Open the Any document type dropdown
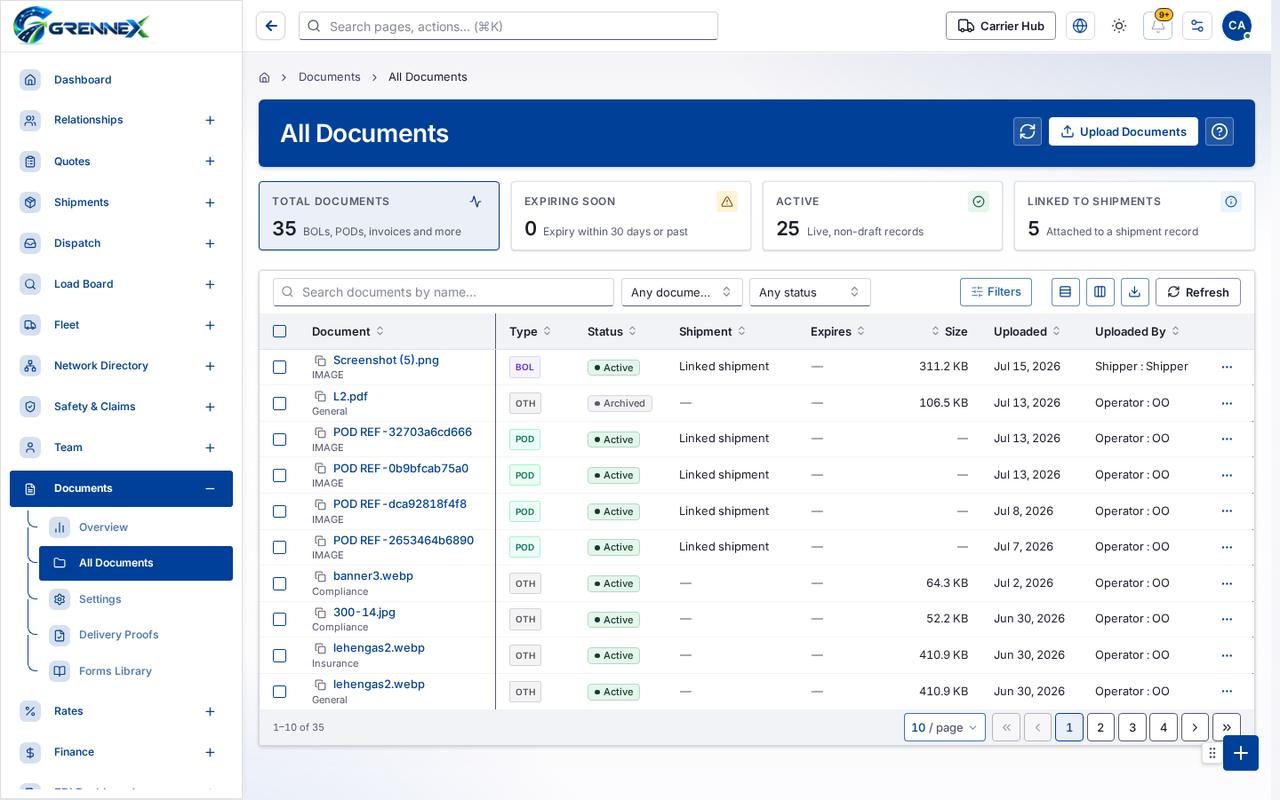The height and width of the screenshot is (800, 1280). click(682, 292)
